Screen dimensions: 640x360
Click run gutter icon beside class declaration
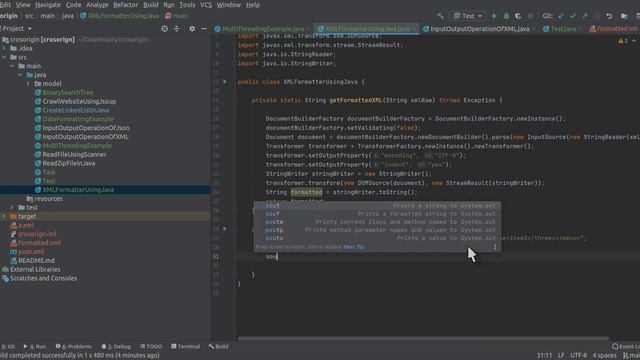tap(224, 82)
